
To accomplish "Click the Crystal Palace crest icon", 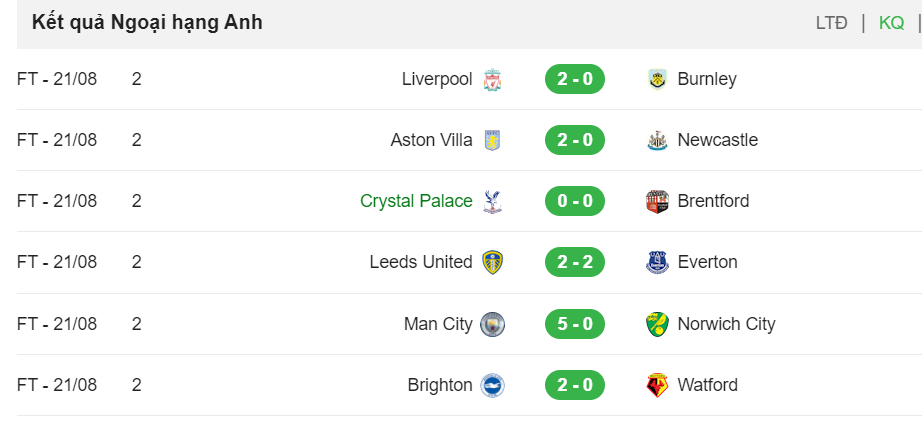I will pyautogui.click(x=492, y=202).
